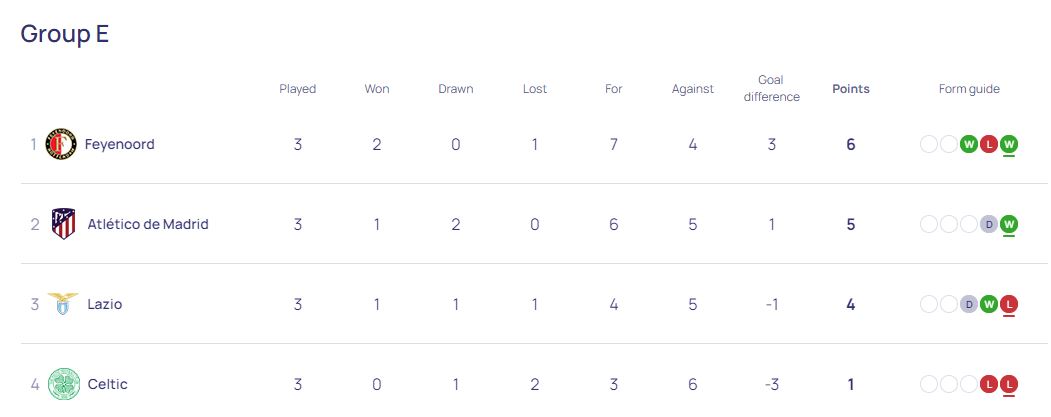Click the Lazio eagle crest
This screenshot has width=1051, height=417.
(63, 304)
